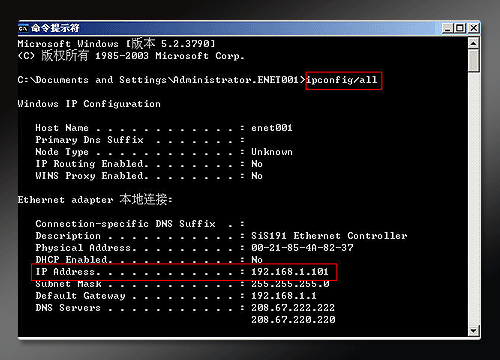The image size is (500, 360).
Task: Click the Windows IP Configuration heading
Action: (89, 104)
